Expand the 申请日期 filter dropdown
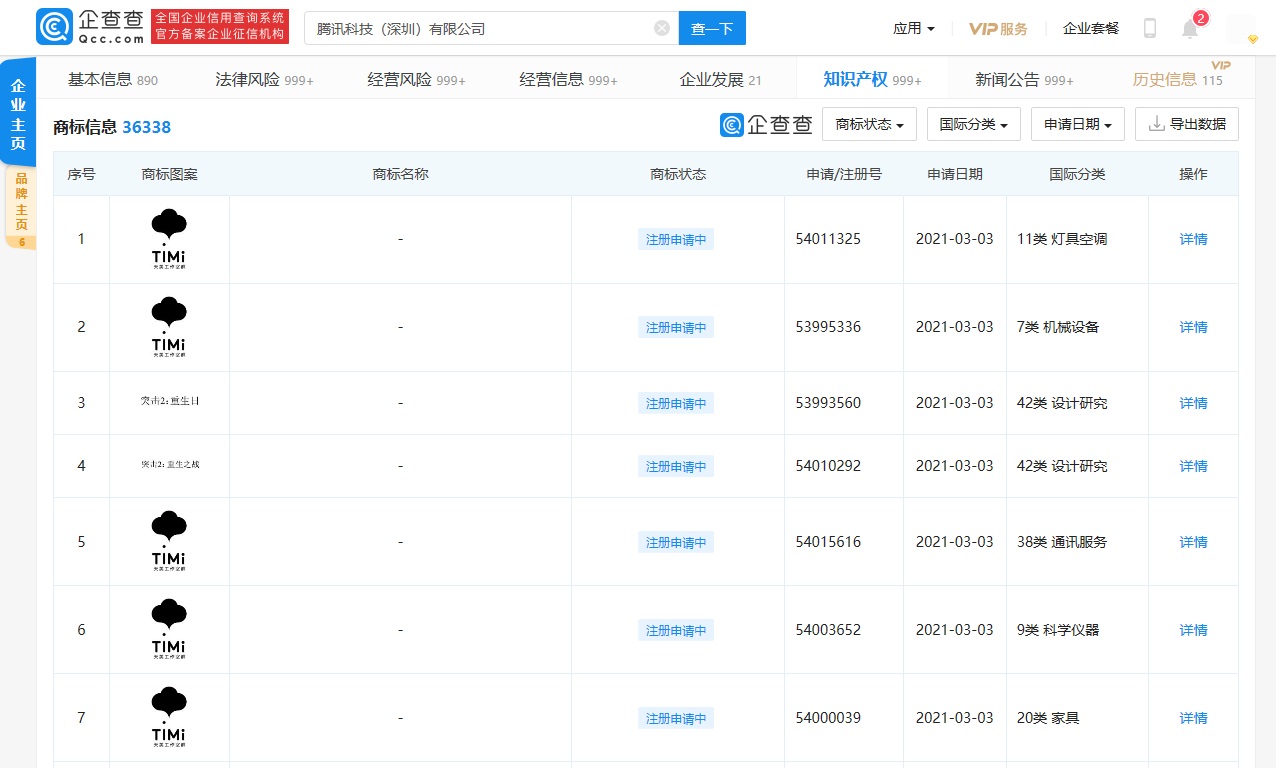 pyautogui.click(x=1077, y=124)
